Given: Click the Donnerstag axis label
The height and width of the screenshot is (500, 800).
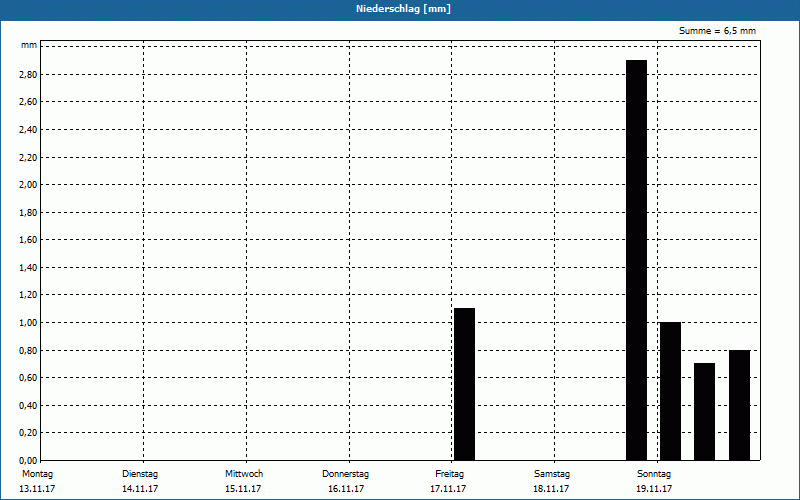Looking at the screenshot, I should click(345, 474).
